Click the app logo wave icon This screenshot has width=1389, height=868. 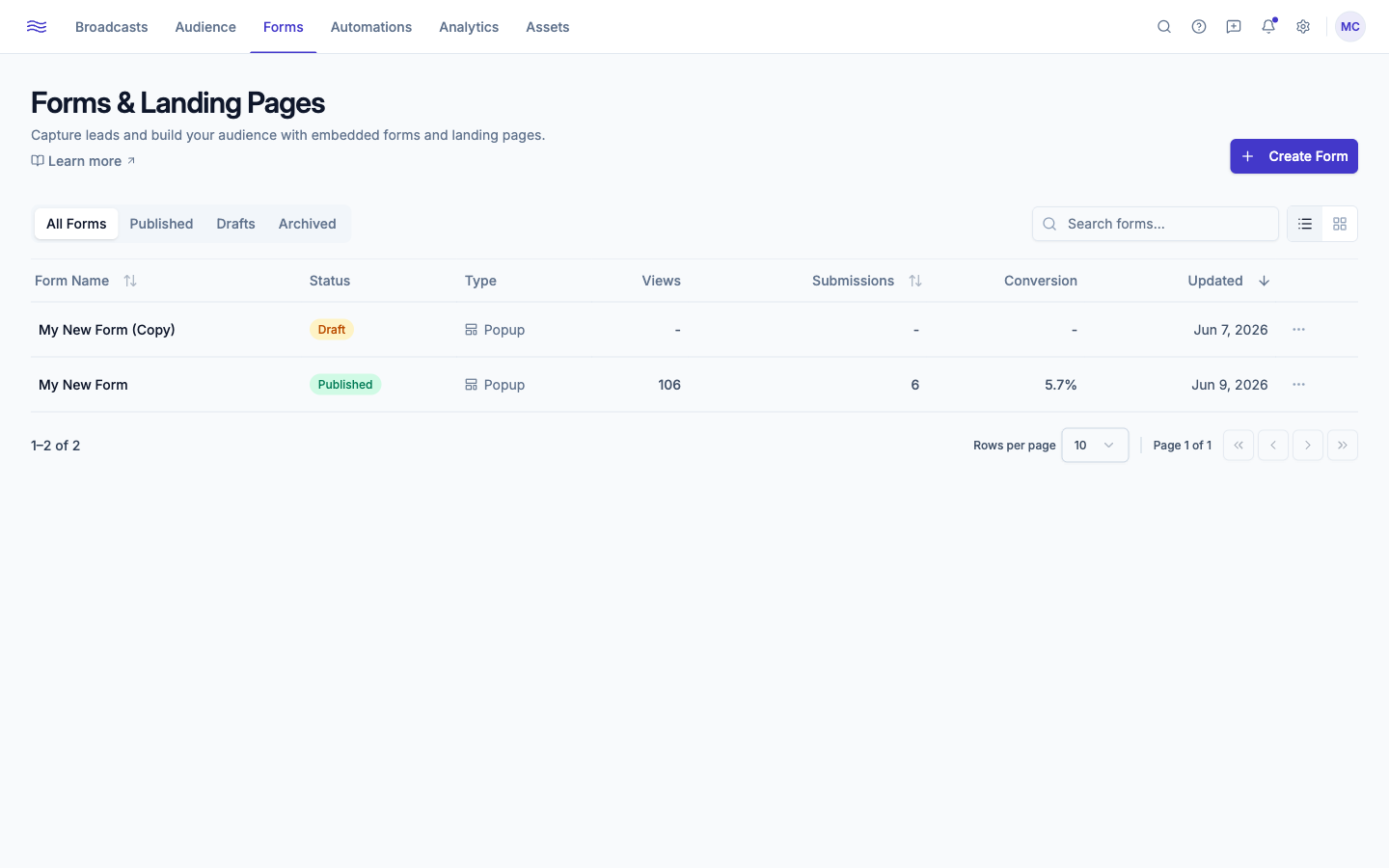click(37, 27)
